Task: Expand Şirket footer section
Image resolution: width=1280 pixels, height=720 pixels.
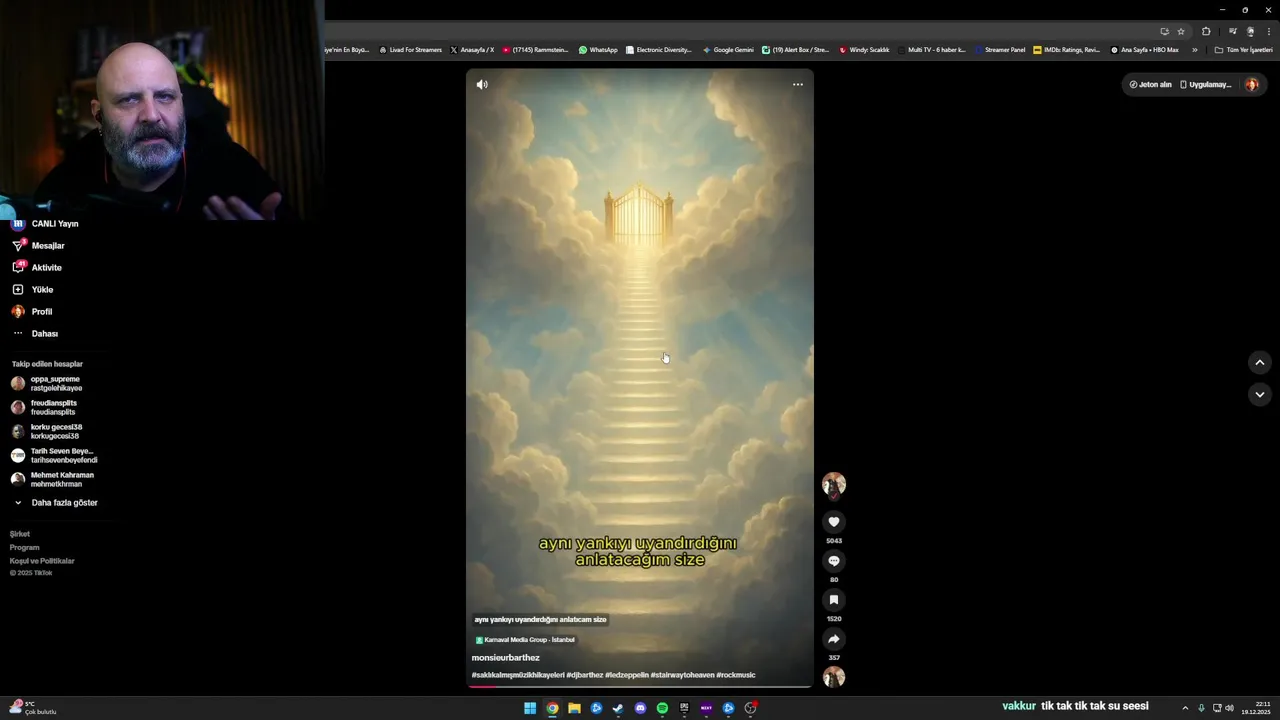Action: tap(20, 535)
